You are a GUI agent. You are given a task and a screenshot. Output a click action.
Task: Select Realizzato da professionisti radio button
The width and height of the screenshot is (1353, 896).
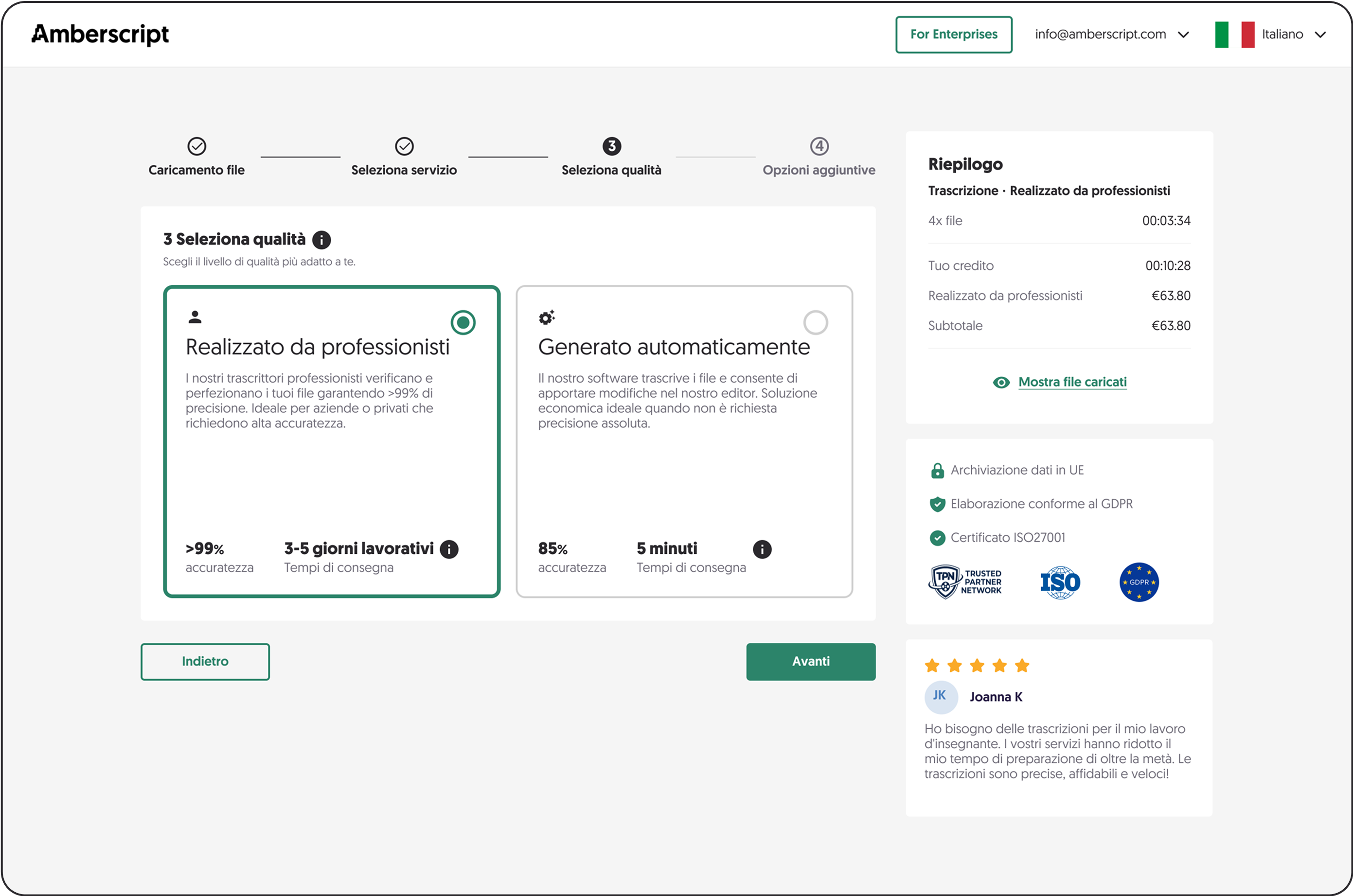(463, 323)
